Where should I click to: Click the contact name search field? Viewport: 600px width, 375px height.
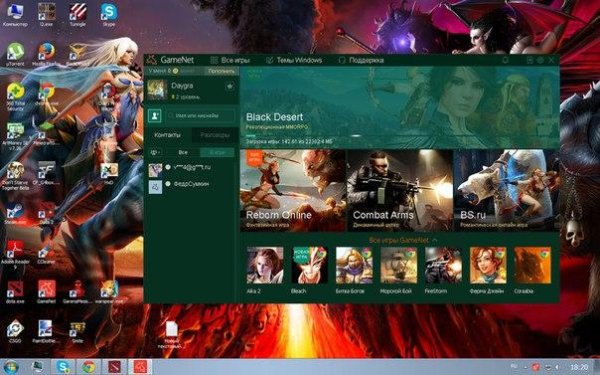coord(201,116)
